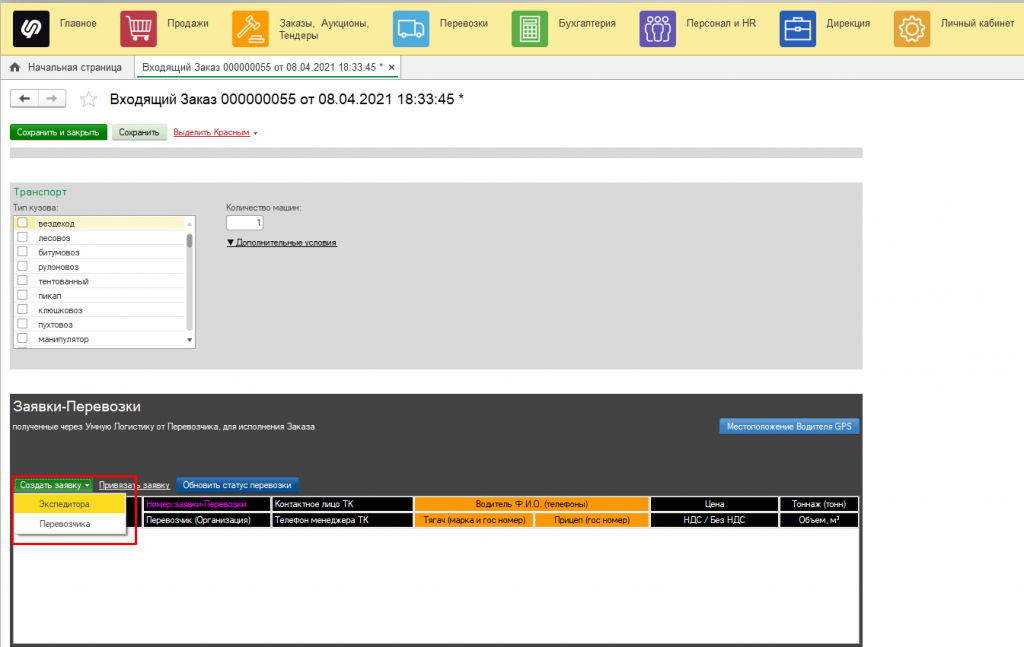
Task: Click Перевозчик (Организация) header
Action: 206,520
